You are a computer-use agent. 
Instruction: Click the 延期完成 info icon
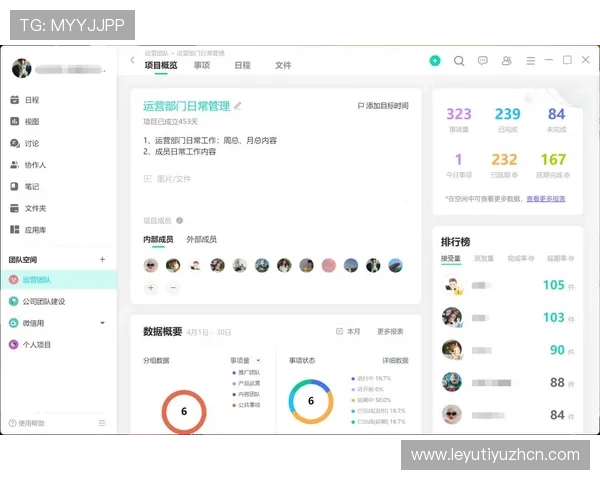[x=567, y=175]
